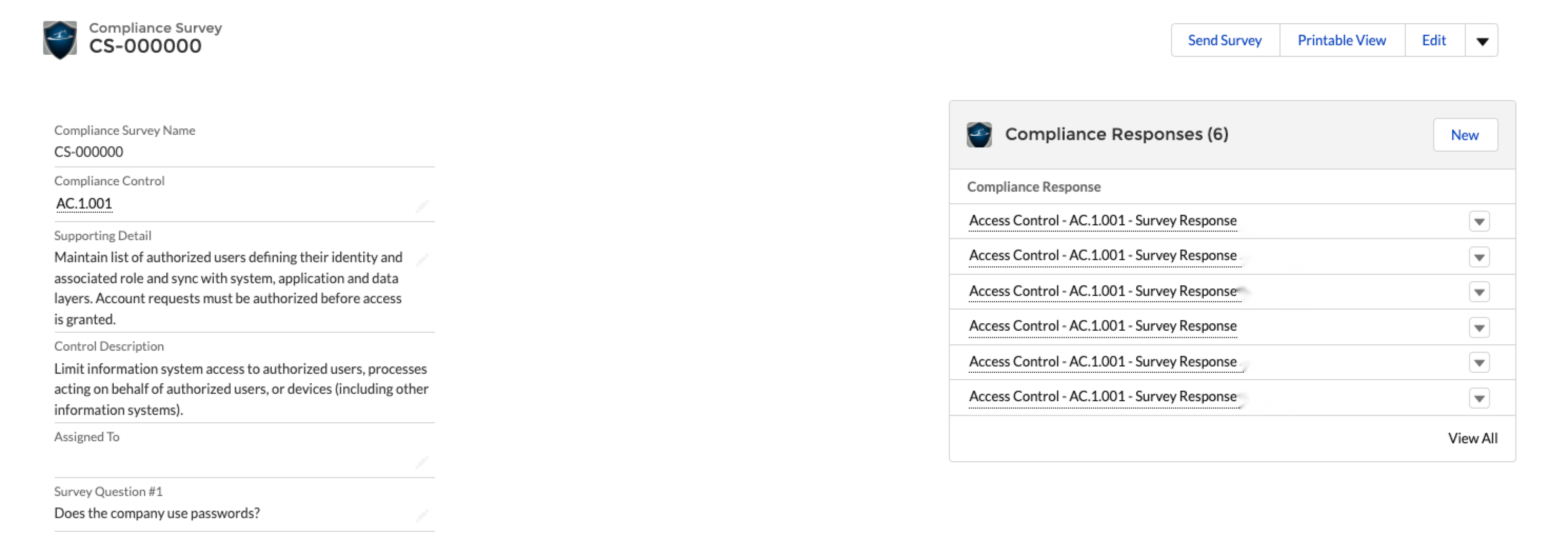
Task: Open the first Access Control Survey Response link
Action: 1103,221
